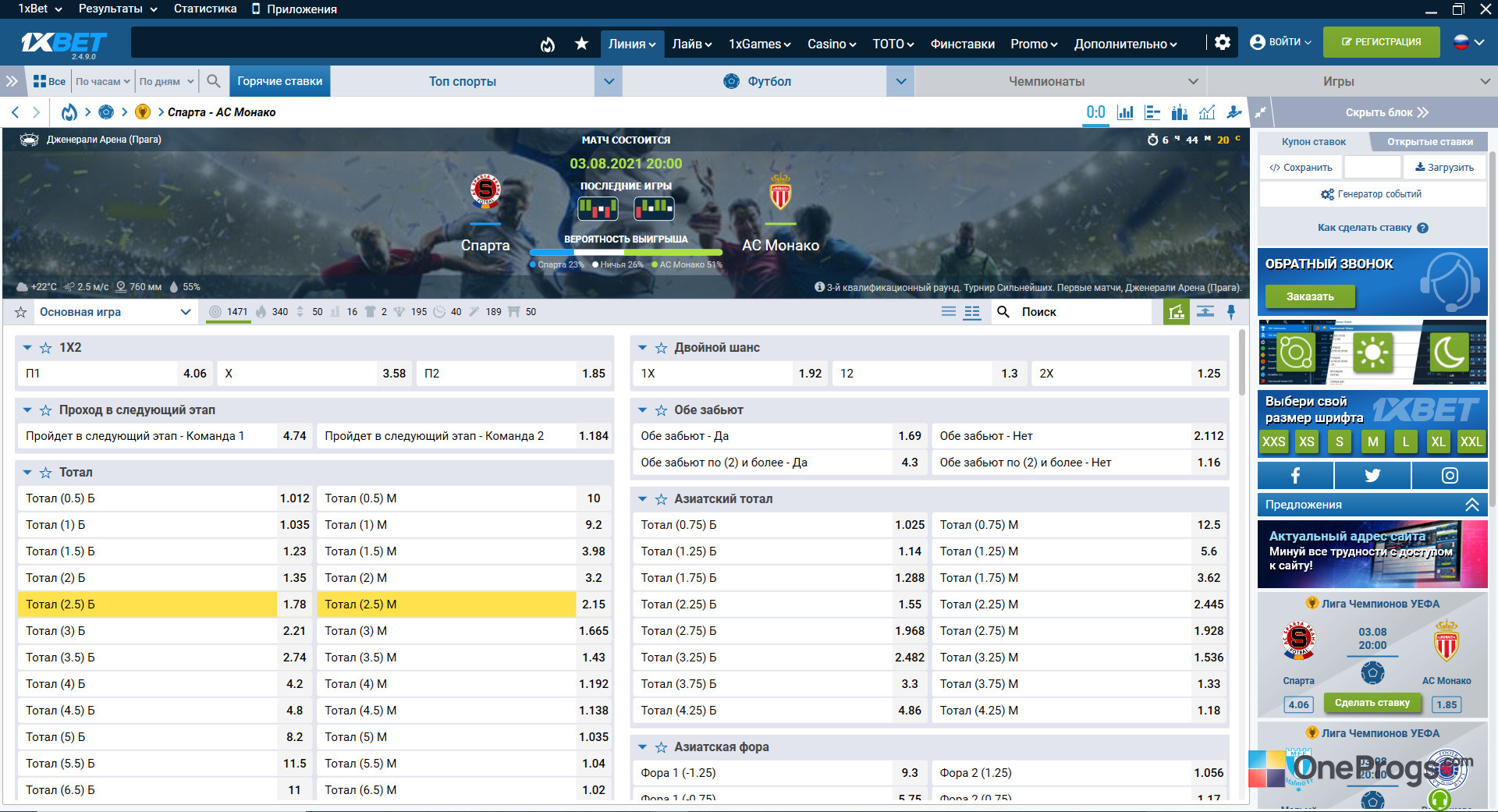Expand the Футбол dropdown arrow
Image resolution: width=1498 pixels, height=812 pixels.
(900, 81)
